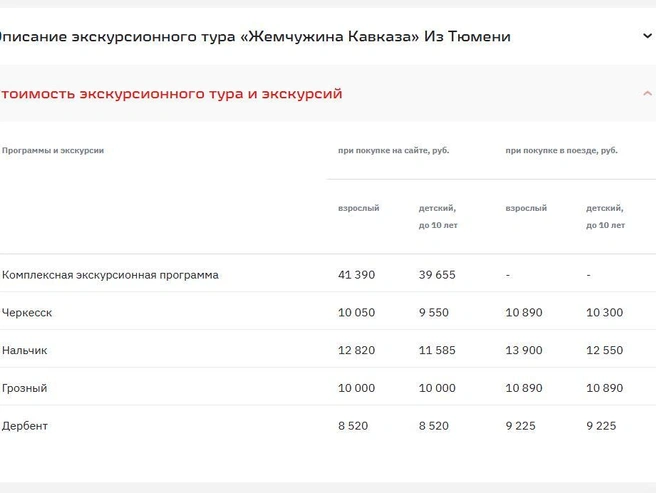Select Грозный child site price 10 000
The width and height of the screenshot is (656, 493).
437,388
